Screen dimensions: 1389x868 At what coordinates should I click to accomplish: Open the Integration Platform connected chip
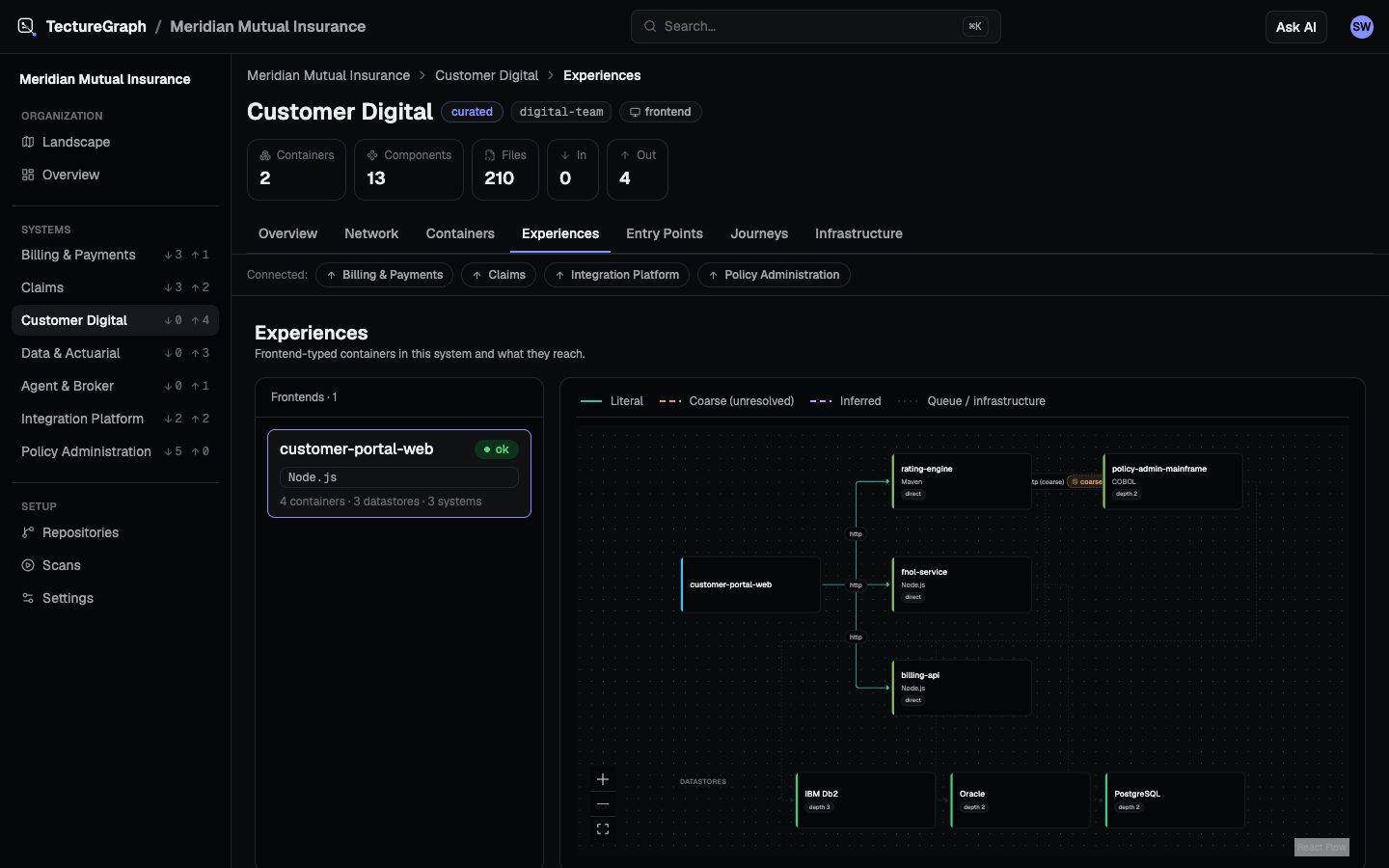point(616,276)
